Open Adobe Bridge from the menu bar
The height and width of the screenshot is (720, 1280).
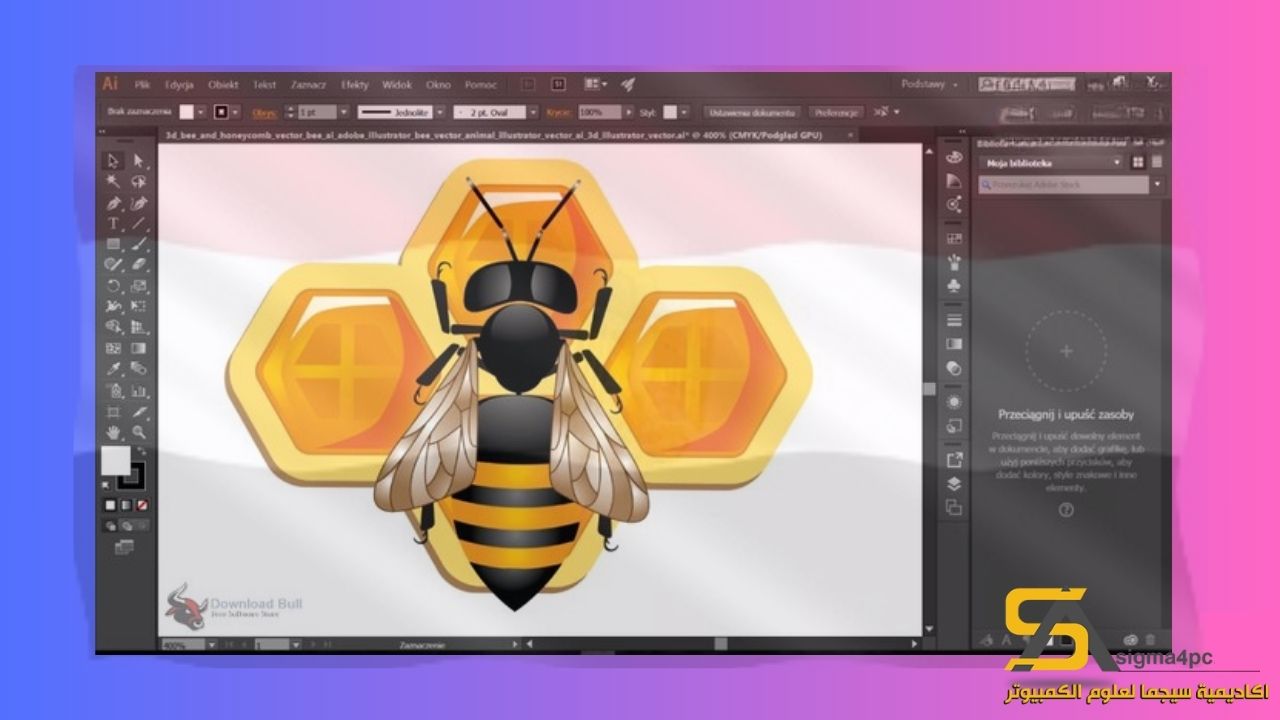point(527,85)
